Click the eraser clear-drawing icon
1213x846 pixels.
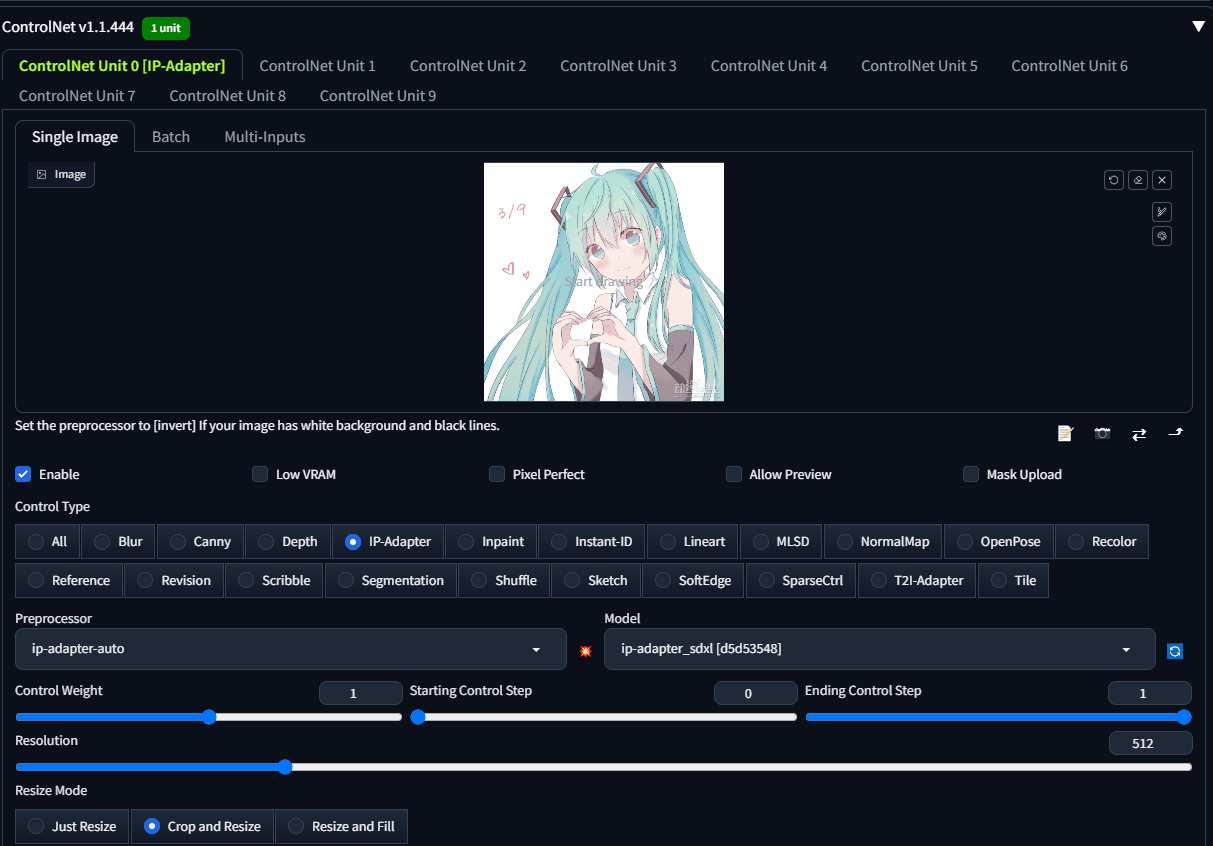pyautogui.click(x=1137, y=180)
